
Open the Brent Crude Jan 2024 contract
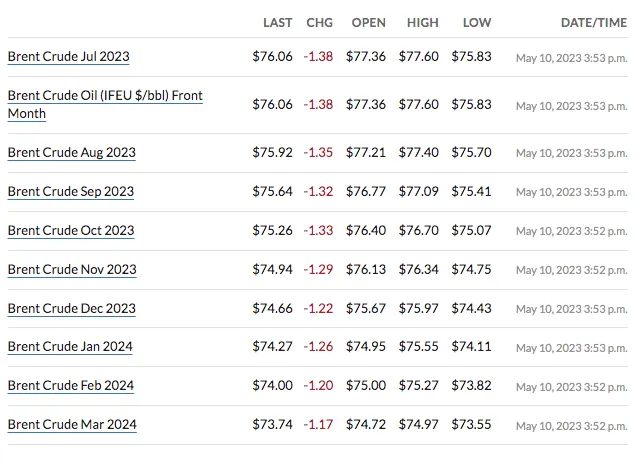pyautogui.click(x=70, y=347)
